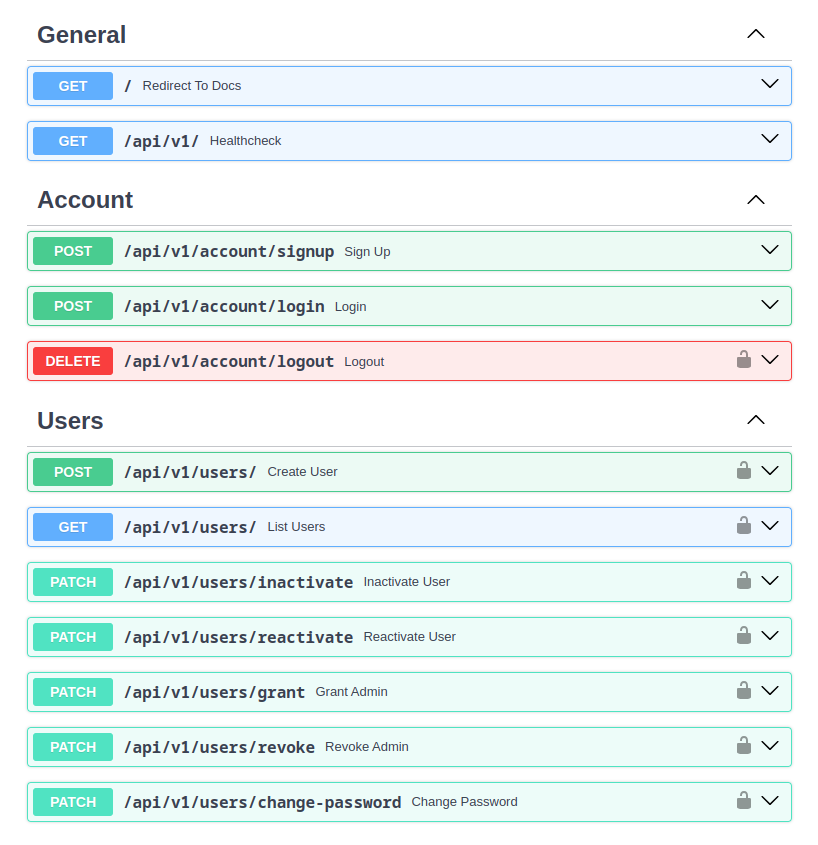Click the lock icon on Logout endpoint
The image size is (818, 845).
(x=743, y=360)
